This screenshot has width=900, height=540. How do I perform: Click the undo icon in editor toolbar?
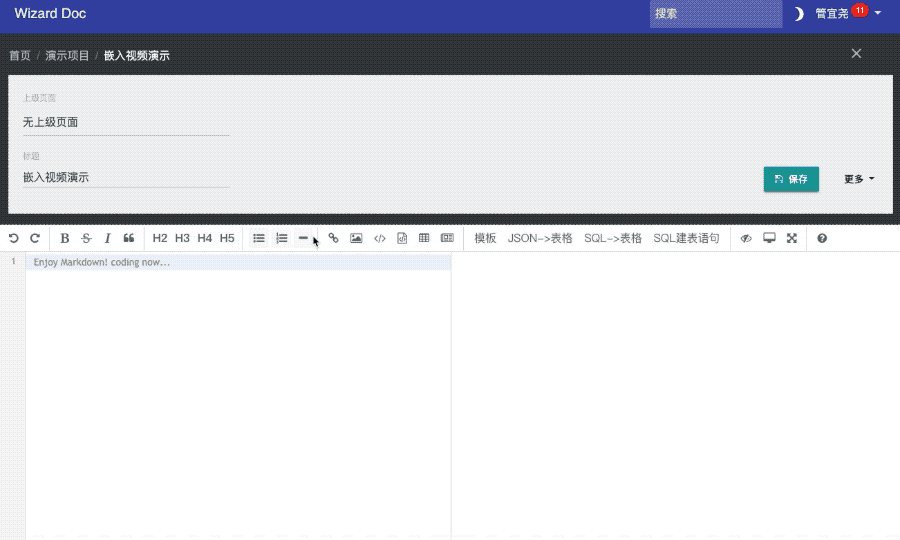[x=14, y=238]
